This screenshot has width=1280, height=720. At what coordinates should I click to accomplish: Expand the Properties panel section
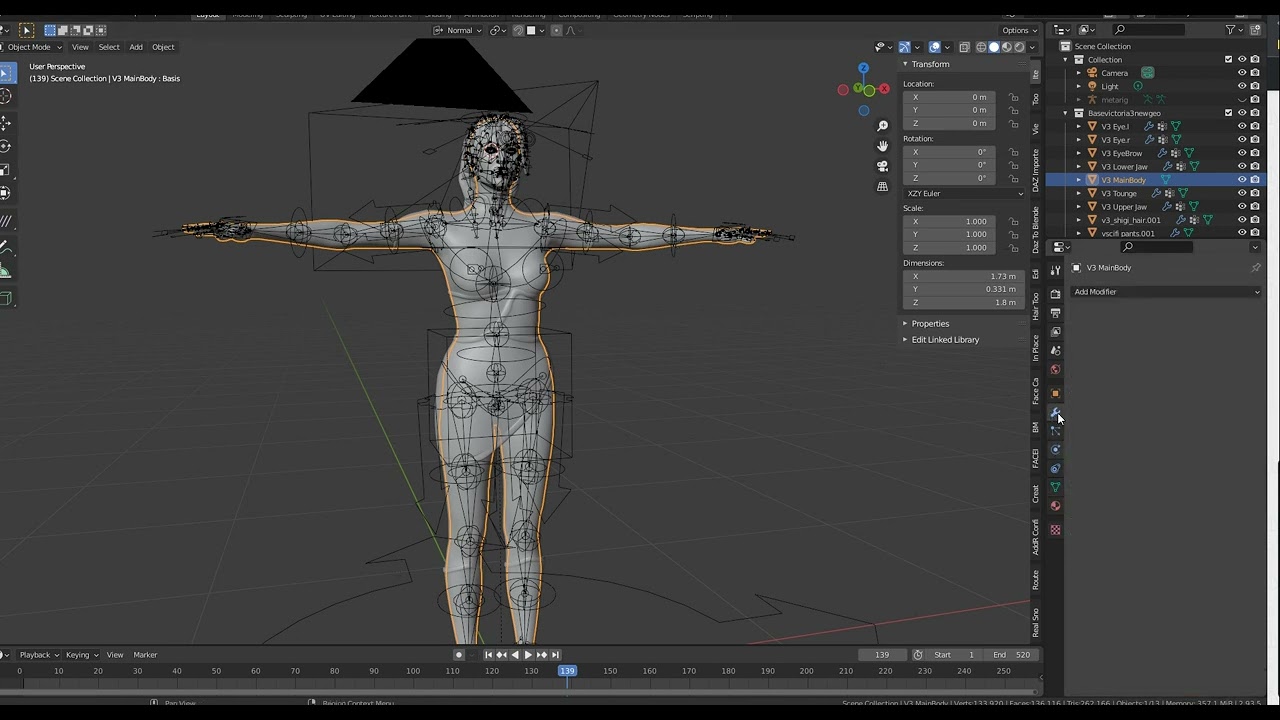pos(930,324)
